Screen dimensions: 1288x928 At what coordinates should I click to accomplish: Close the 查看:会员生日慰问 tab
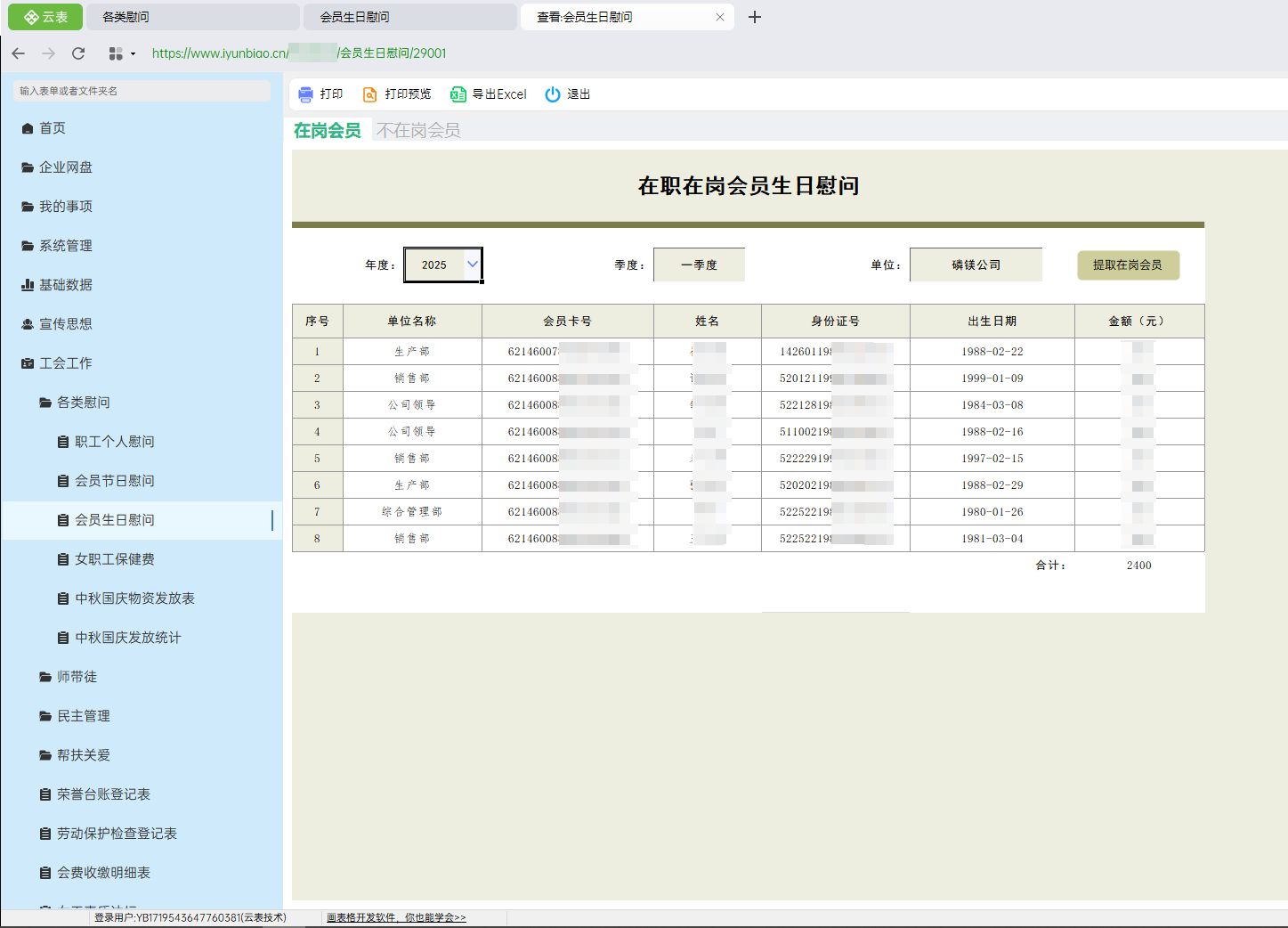point(720,17)
